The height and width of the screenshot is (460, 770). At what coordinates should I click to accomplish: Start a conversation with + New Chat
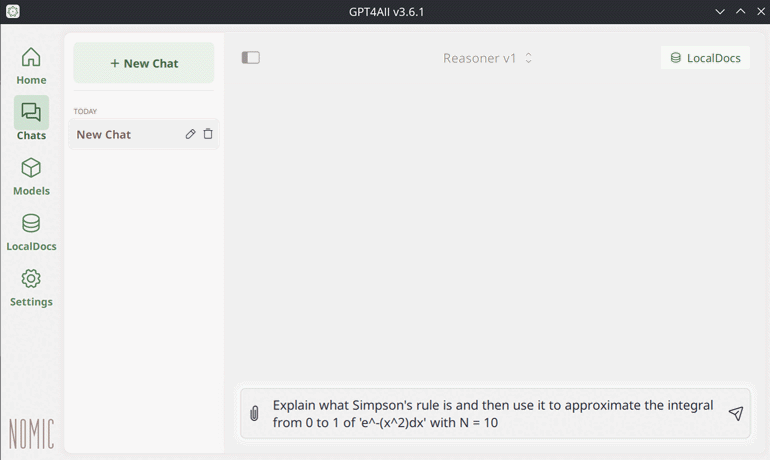tap(144, 63)
